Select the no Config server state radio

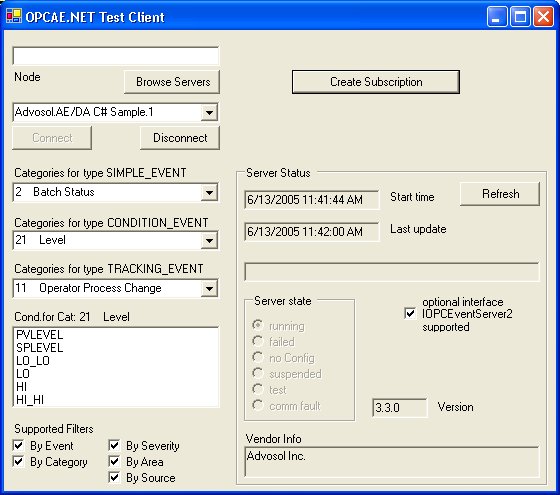click(x=258, y=357)
